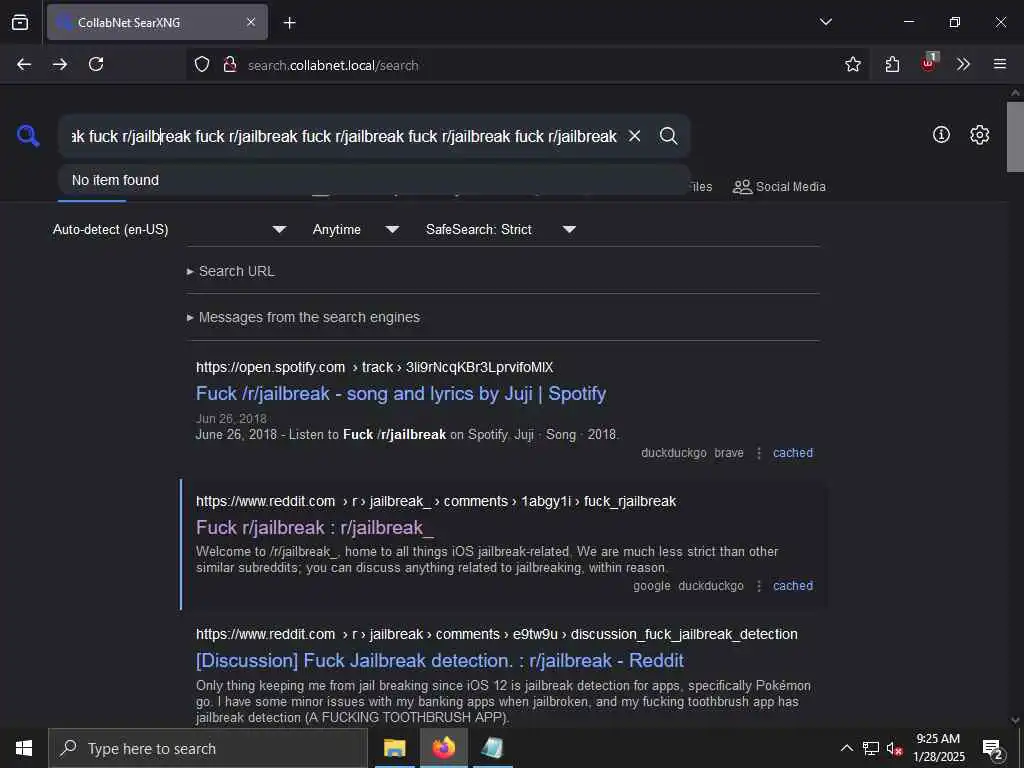The width and height of the screenshot is (1024, 768).
Task: Click the 'No item found' suggestion
Action: pyautogui.click(x=374, y=180)
